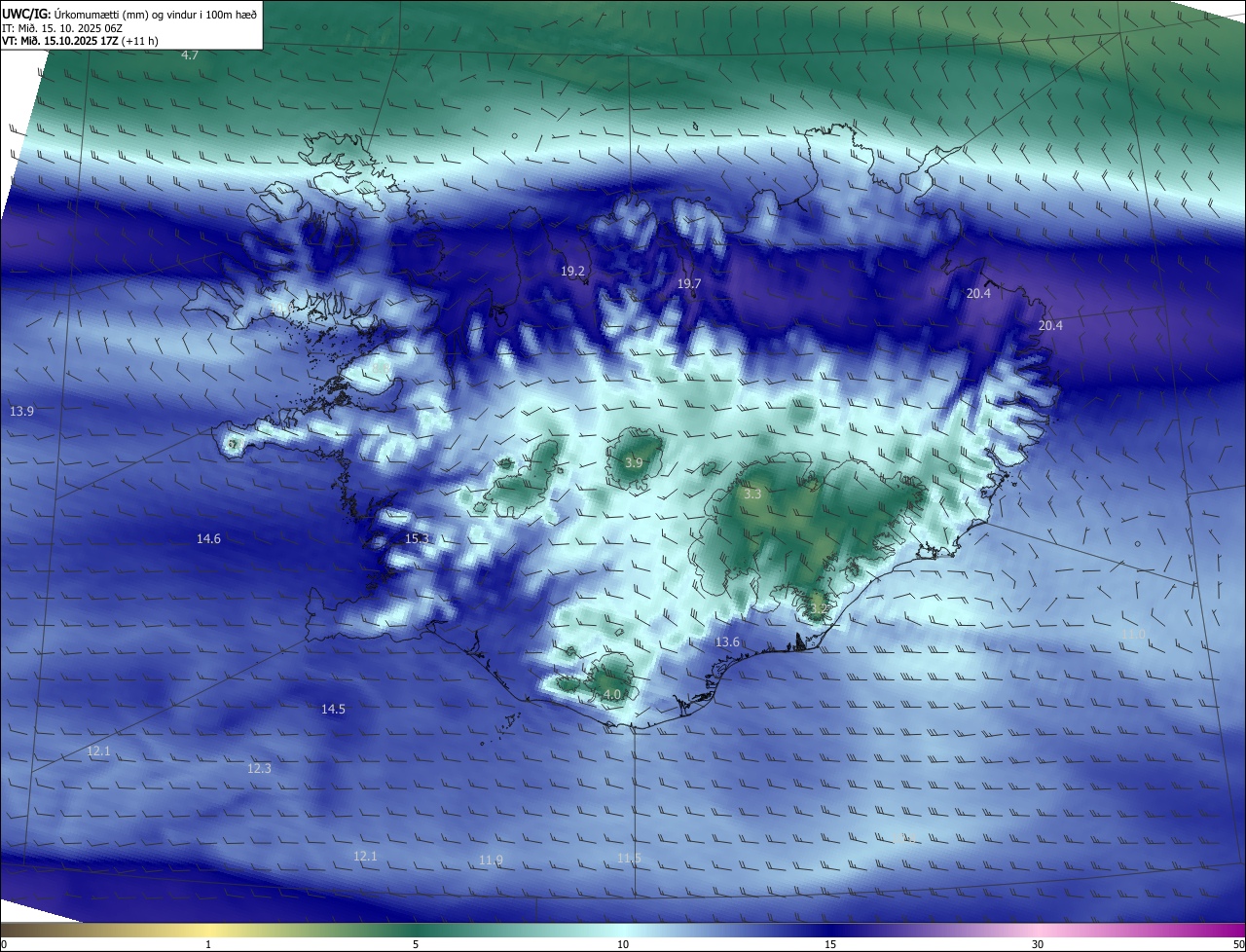Select the 12.3 value label
Image resolution: width=1246 pixels, height=952 pixels.
click(x=259, y=769)
